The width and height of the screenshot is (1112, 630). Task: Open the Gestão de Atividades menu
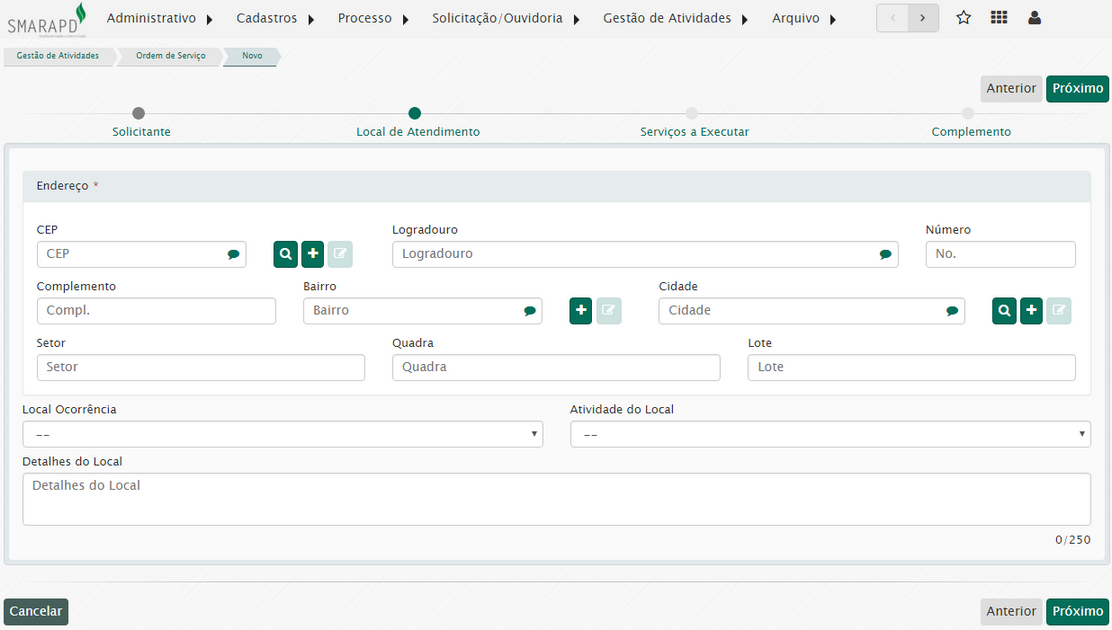point(675,18)
